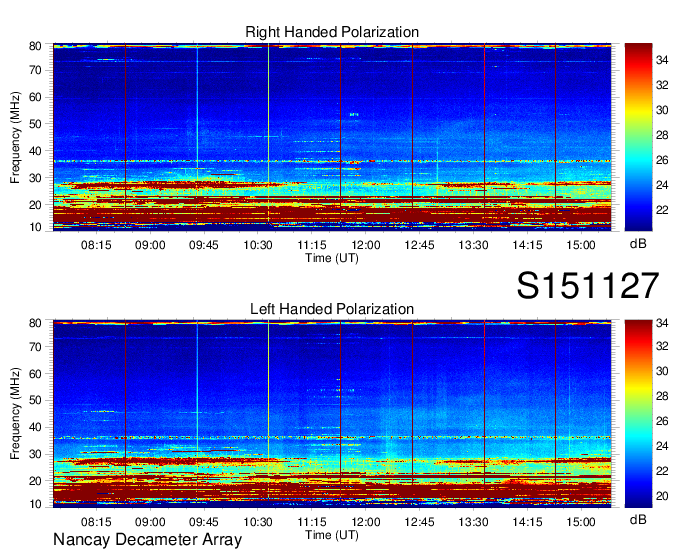Click the 12:45 time tick on the Right Handed plot
The height and width of the screenshot is (552, 680).
pyautogui.click(x=419, y=245)
